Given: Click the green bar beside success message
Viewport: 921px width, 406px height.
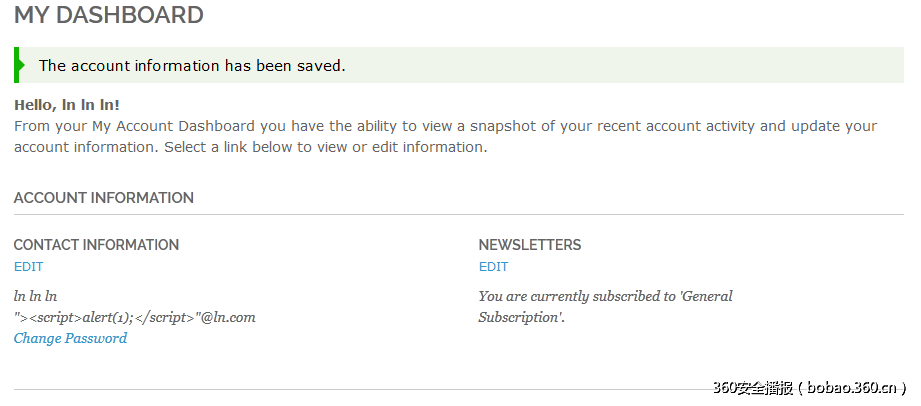Looking at the screenshot, I should 18,65.
